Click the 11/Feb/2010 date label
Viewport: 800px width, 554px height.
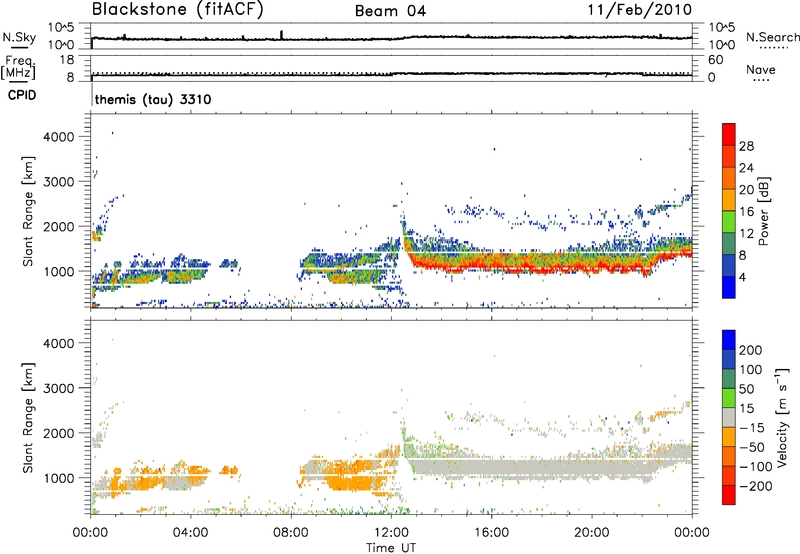pos(640,10)
